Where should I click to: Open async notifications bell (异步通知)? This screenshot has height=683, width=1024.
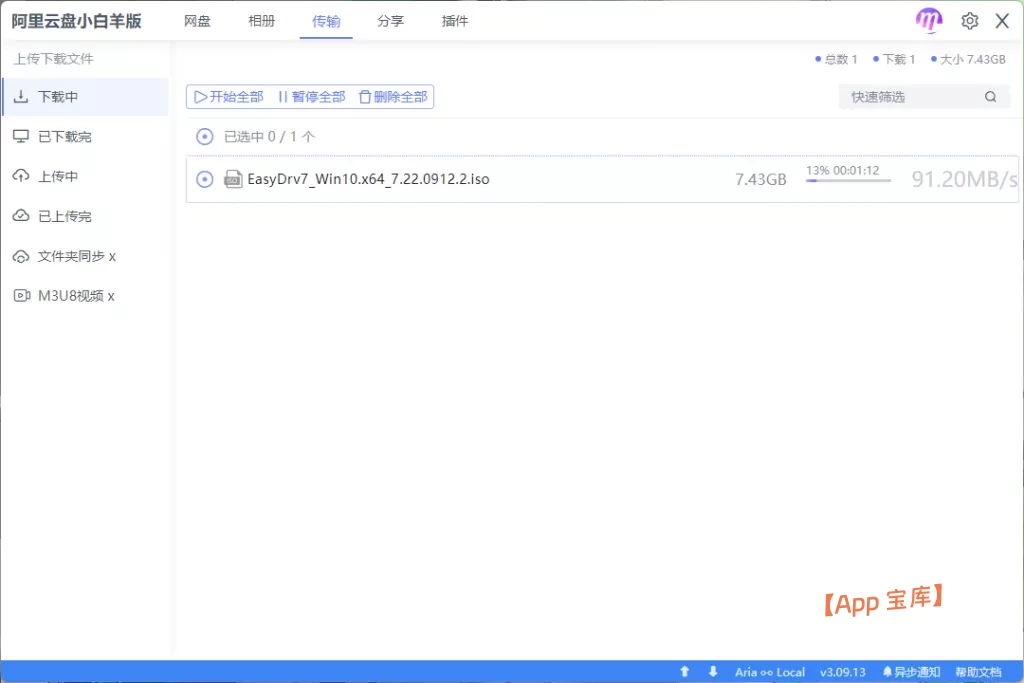(x=910, y=672)
